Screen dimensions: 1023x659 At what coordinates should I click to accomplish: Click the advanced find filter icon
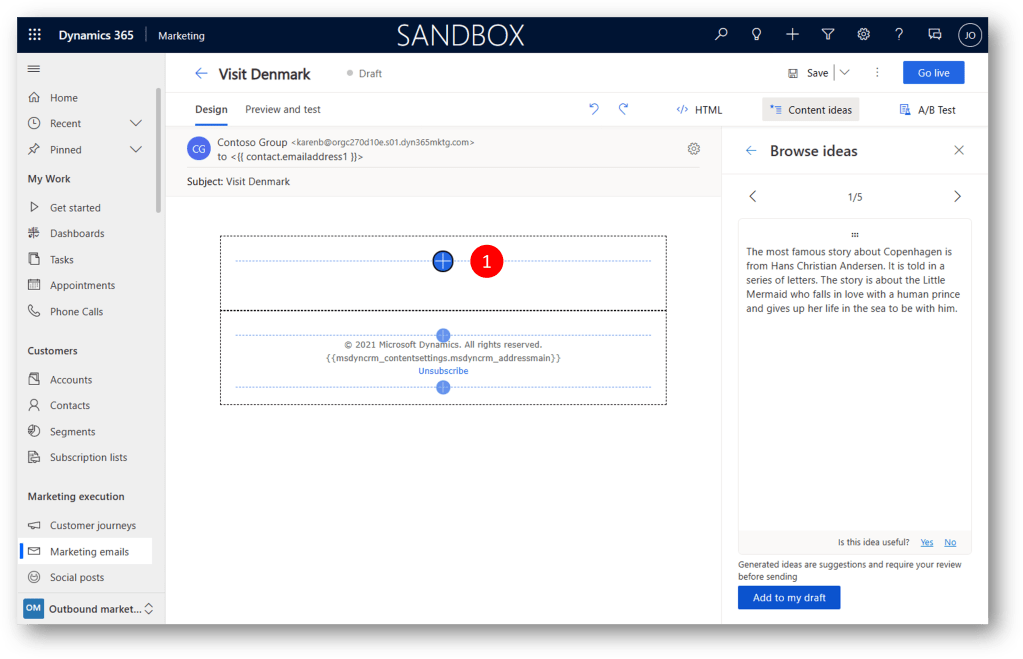click(828, 35)
